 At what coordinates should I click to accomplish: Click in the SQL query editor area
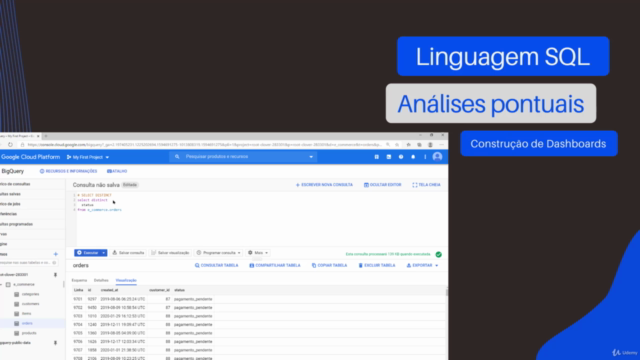261,218
